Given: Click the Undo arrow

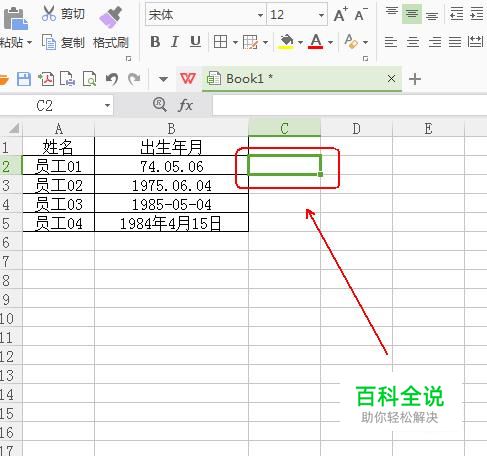Looking at the screenshot, I should click(x=112, y=79).
